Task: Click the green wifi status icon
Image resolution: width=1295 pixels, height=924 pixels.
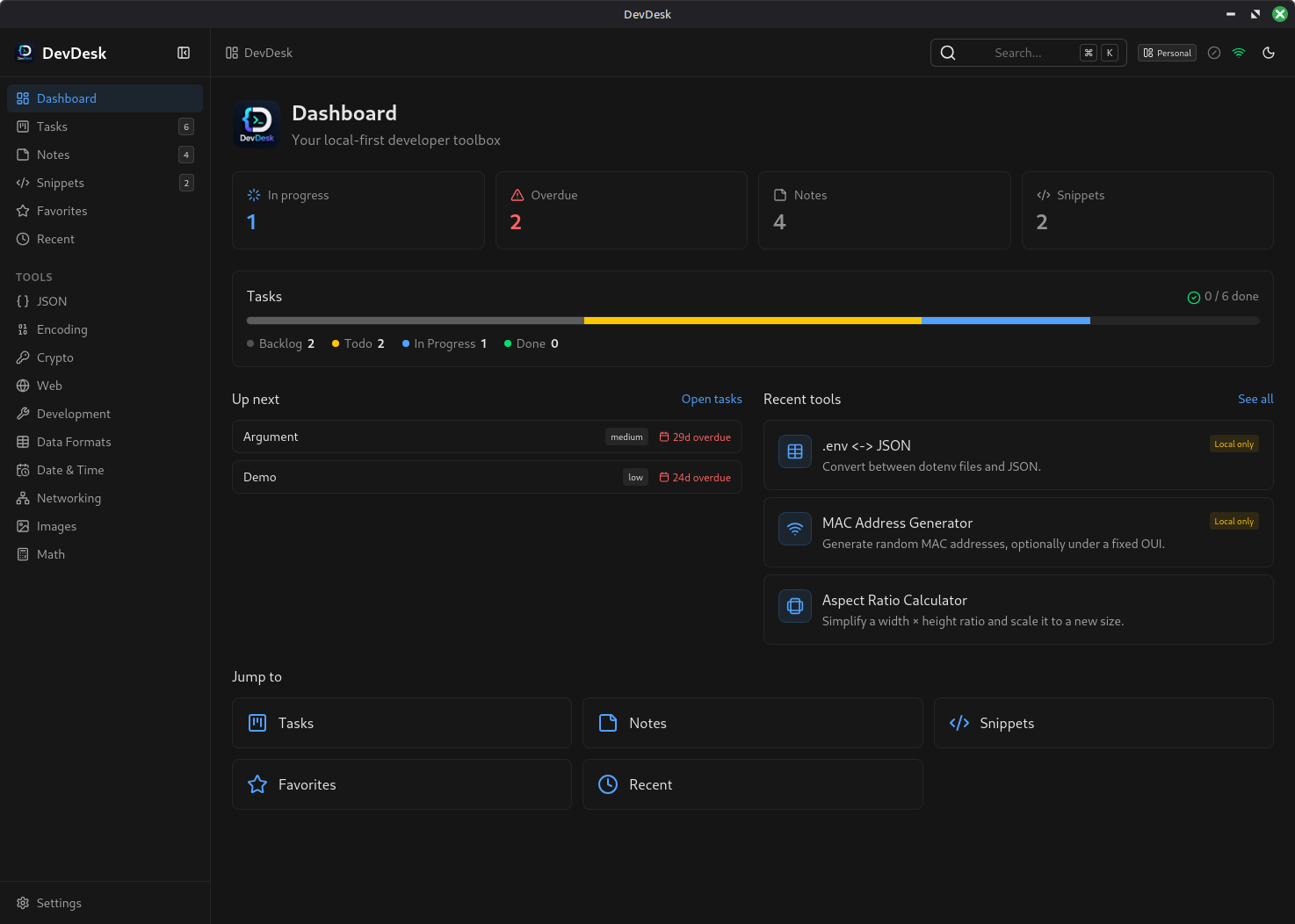Action: click(x=1239, y=53)
